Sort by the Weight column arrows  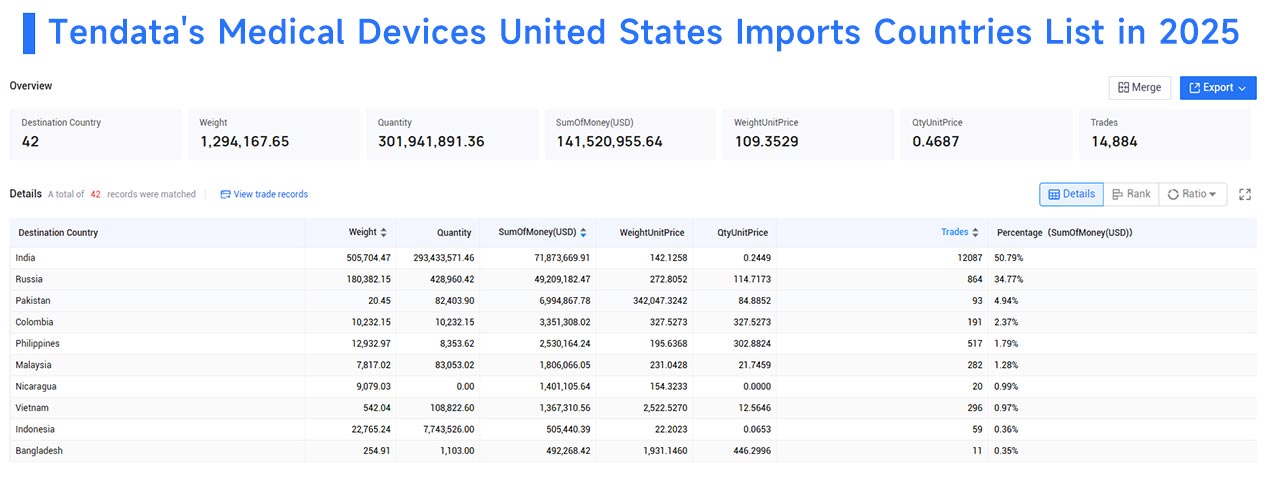coord(383,232)
